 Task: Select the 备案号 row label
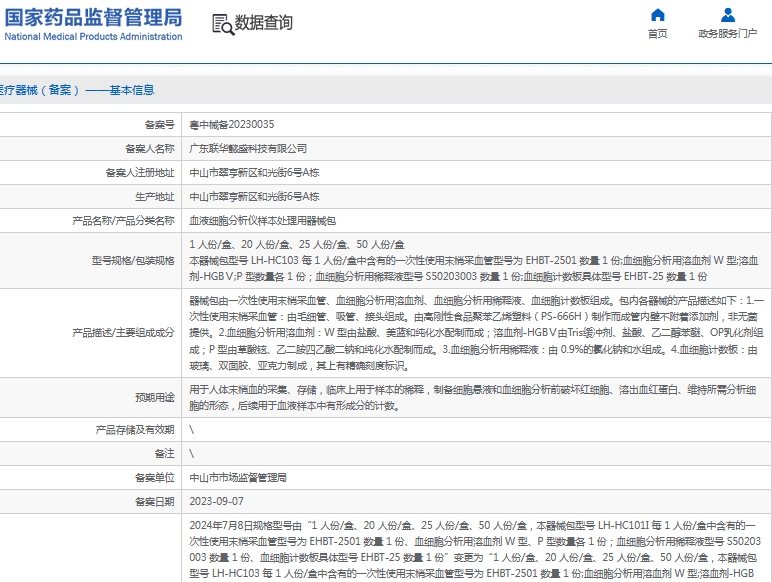point(160,125)
